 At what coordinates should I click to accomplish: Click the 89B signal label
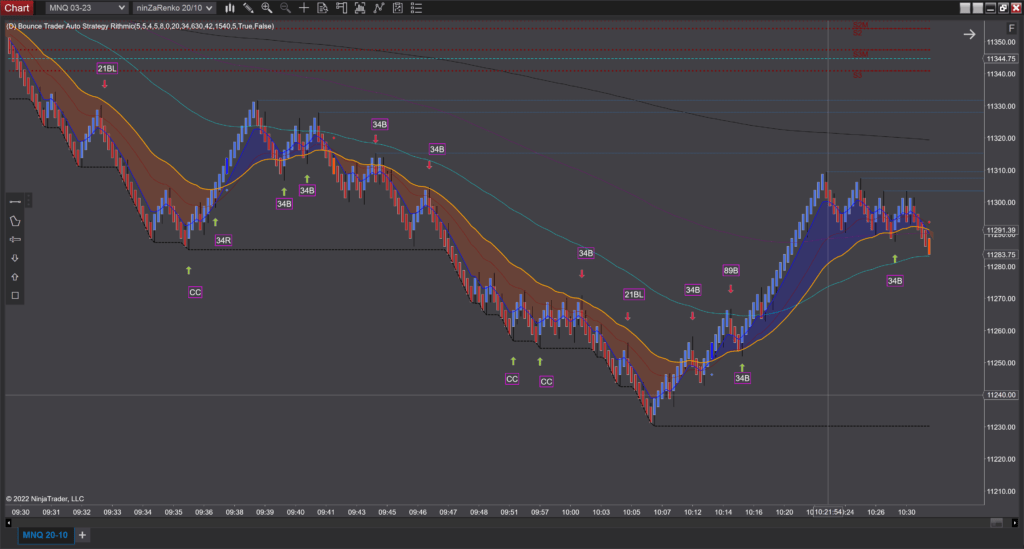coord(731,270)
